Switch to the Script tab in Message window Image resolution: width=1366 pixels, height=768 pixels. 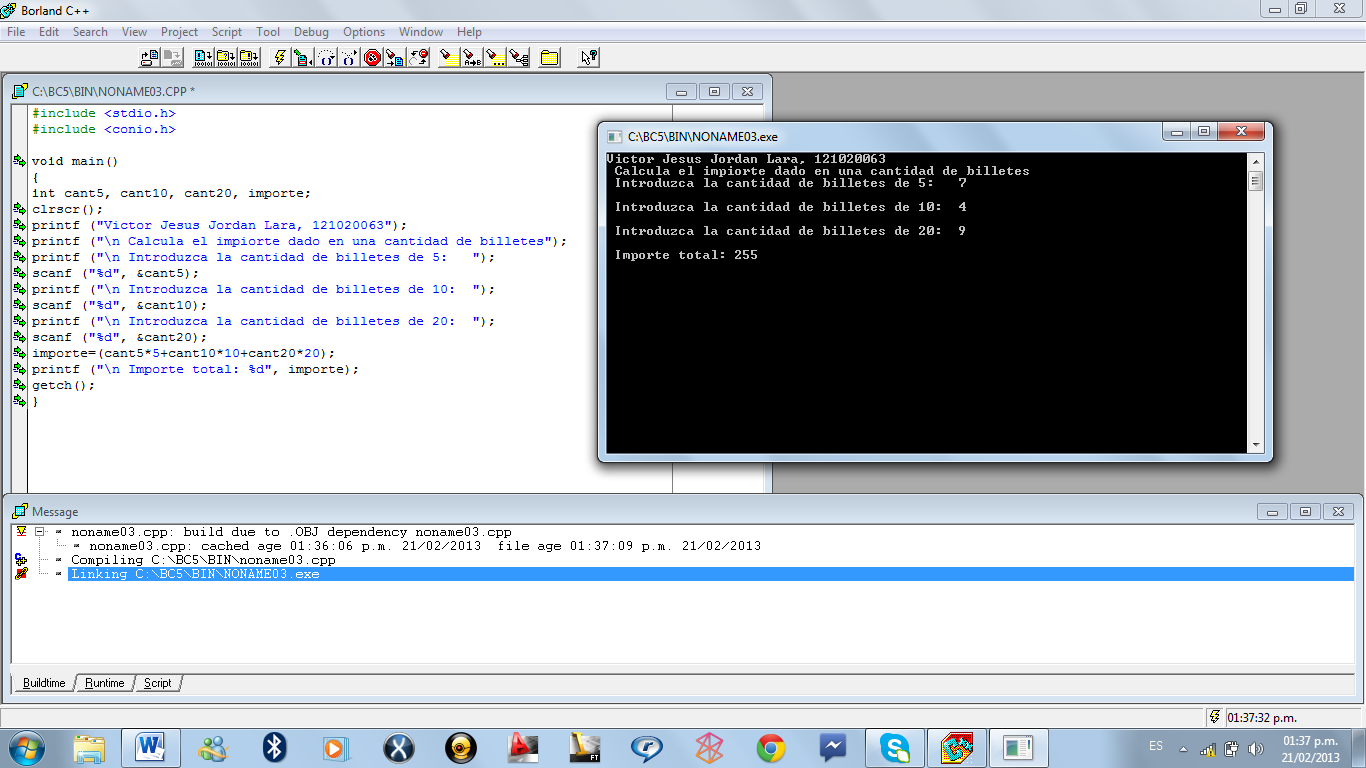click(x=157, y=682)
